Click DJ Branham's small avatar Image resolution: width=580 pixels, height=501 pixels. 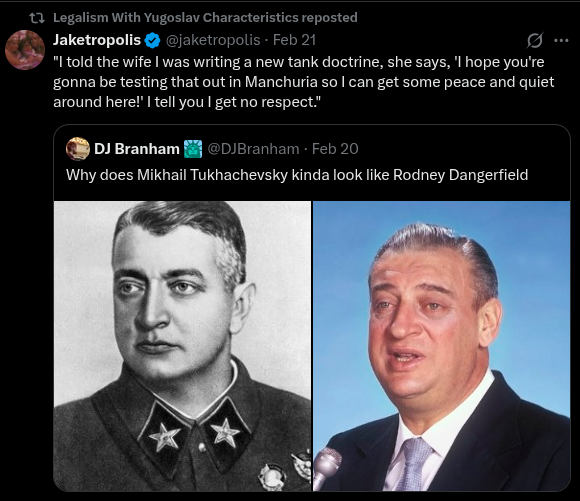click(78, 149)
